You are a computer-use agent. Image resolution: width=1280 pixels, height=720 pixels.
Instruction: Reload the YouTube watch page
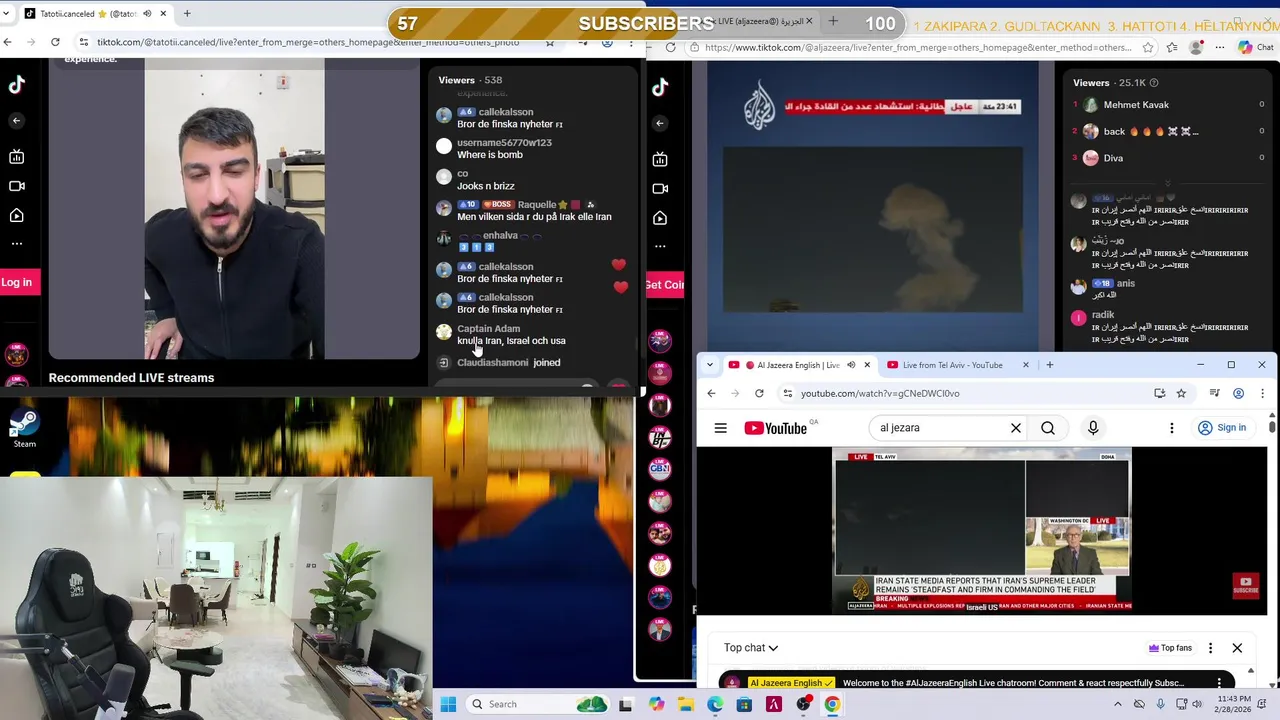pyautogui.click(x=759, y=393)
